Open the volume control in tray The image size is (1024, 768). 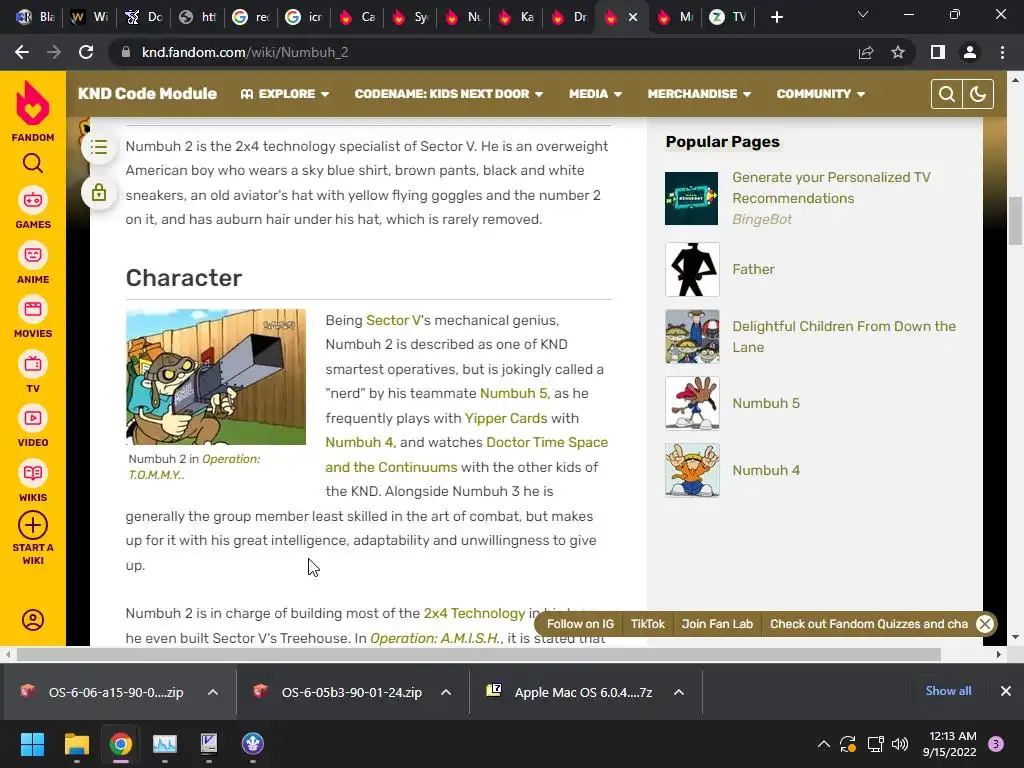tap(900, 743)
